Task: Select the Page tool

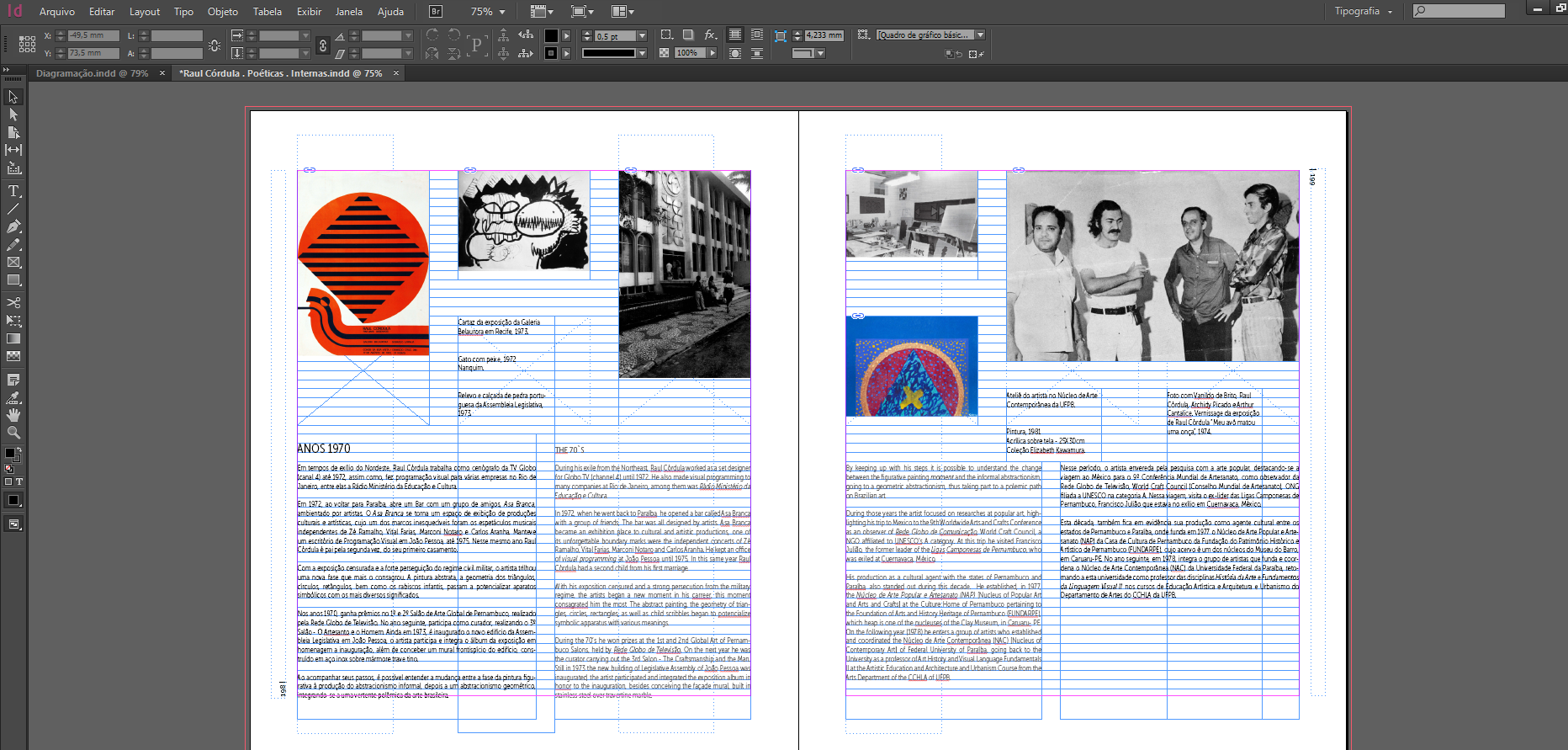Action: [x=13, y=132]
